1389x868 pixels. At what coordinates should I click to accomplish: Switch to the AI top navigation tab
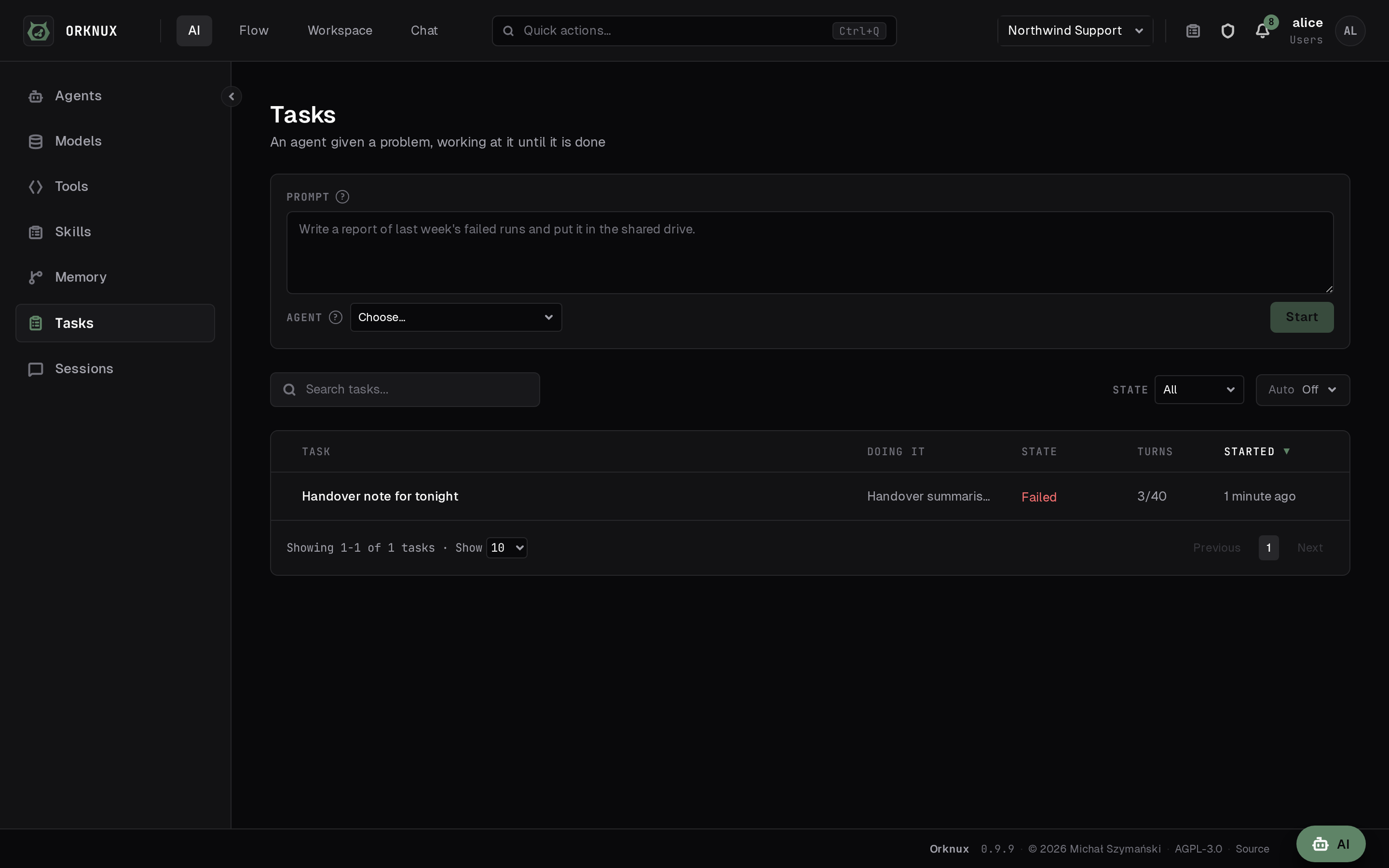(x=194, y=30)
